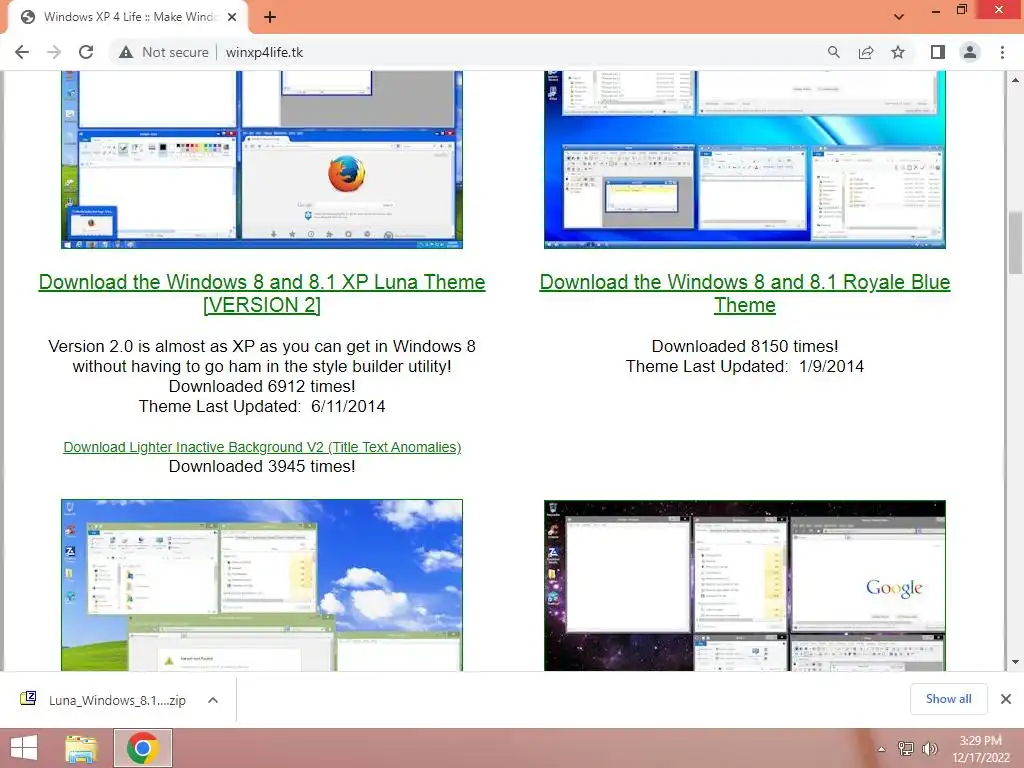Image resolution: width=1024 pixels, height=768 pixels.
Task: Open the Royale Blue Theme download link
Action: (744, 293)
